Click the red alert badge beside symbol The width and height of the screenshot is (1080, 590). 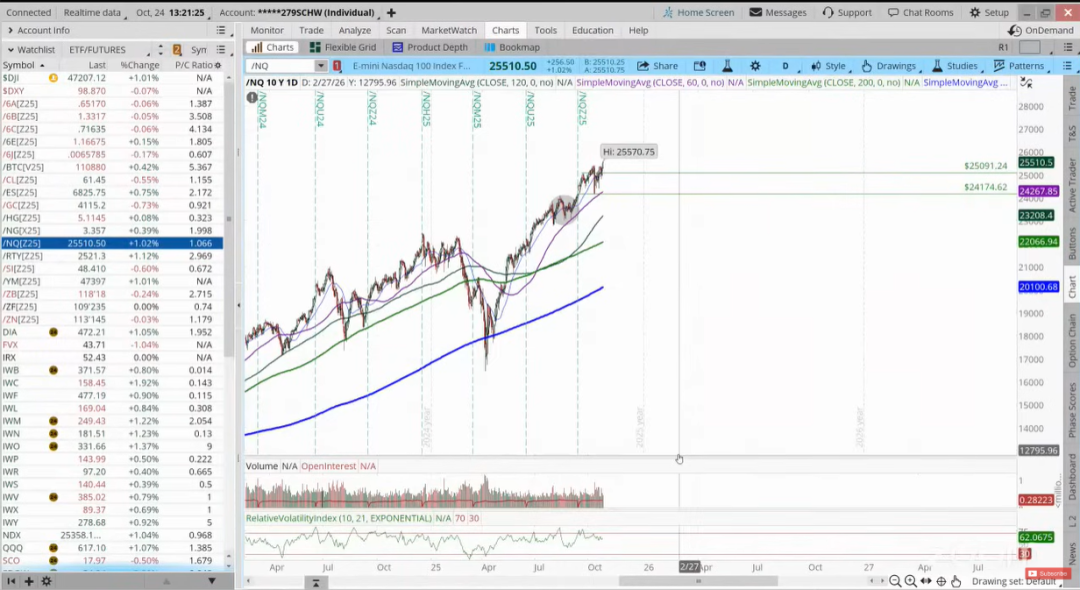tap(337, 65)
